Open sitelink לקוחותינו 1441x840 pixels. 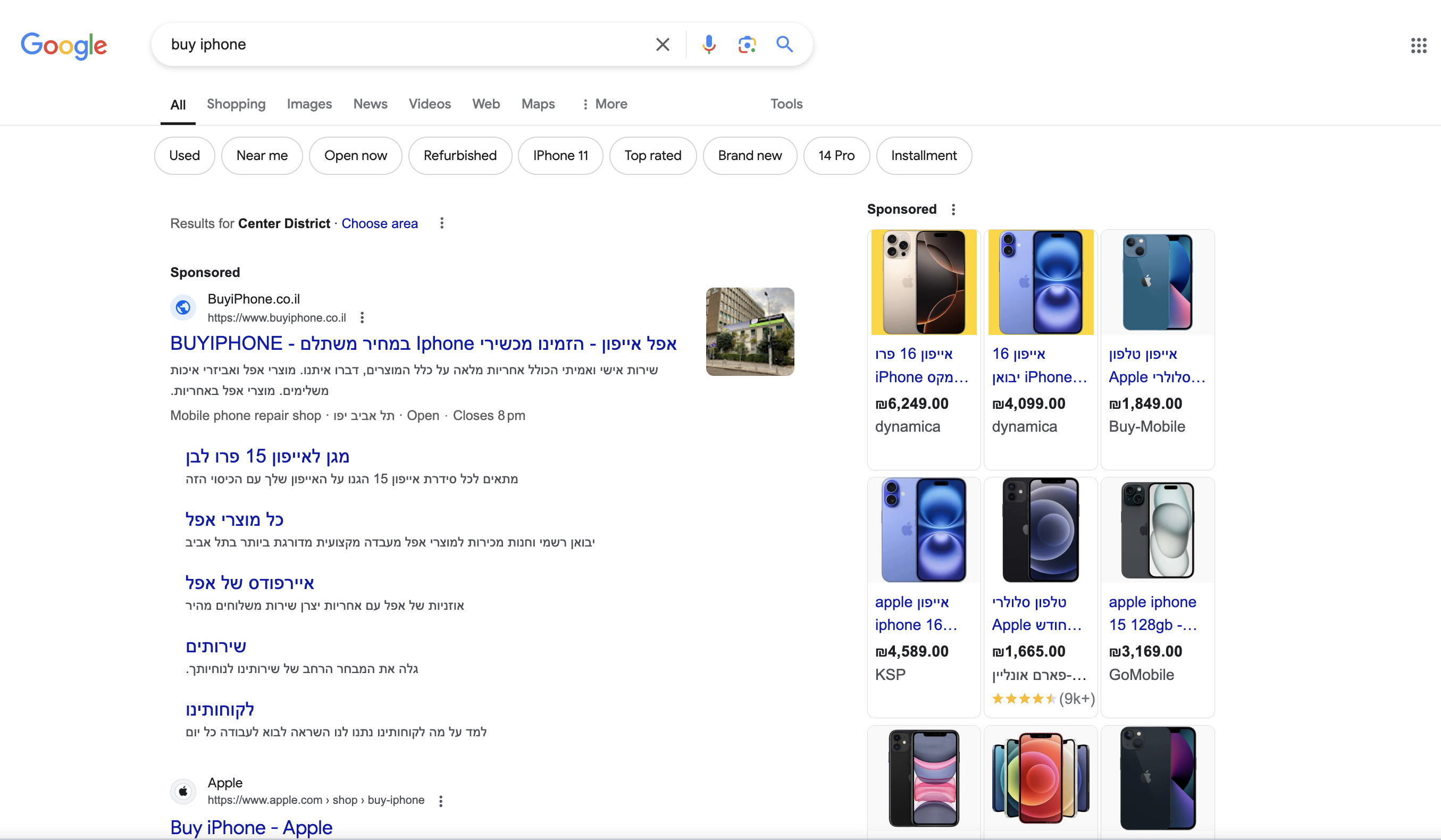pyautogui.click(x=220, y=710)
